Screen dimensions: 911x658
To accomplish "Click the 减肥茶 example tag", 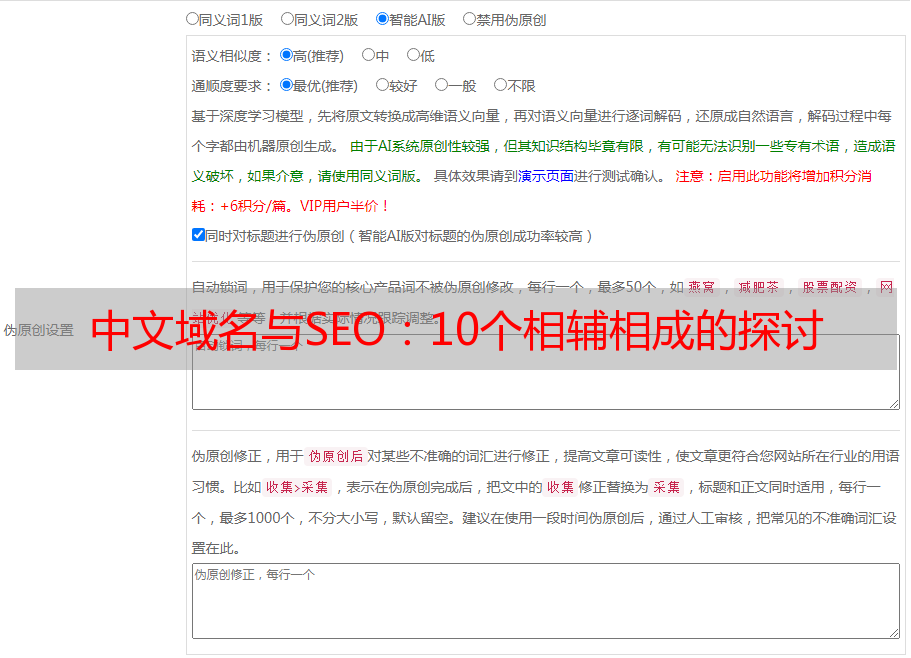I will click(x=758, y=287).
